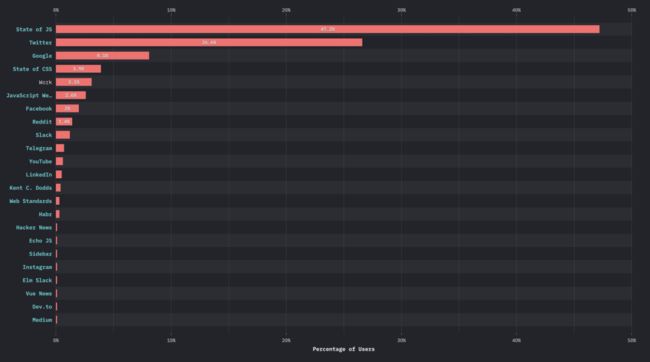Click the 40% tick on the top axis
This screenshot has width=650, height=362.
[x=516, y=10]
